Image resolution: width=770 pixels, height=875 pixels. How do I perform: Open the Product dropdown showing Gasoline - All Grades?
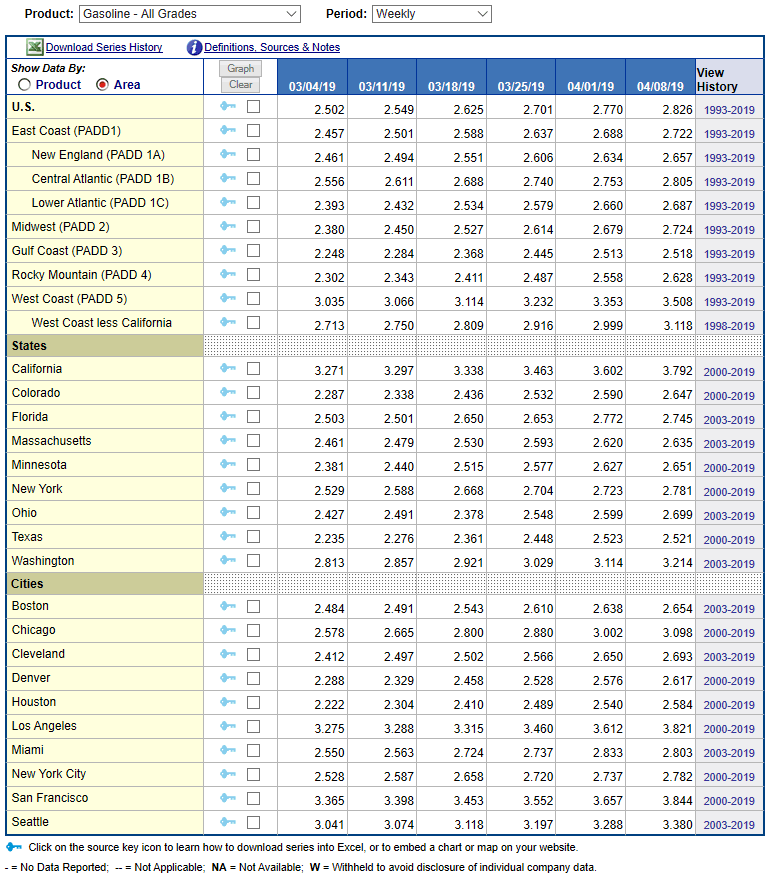[190, 14]
